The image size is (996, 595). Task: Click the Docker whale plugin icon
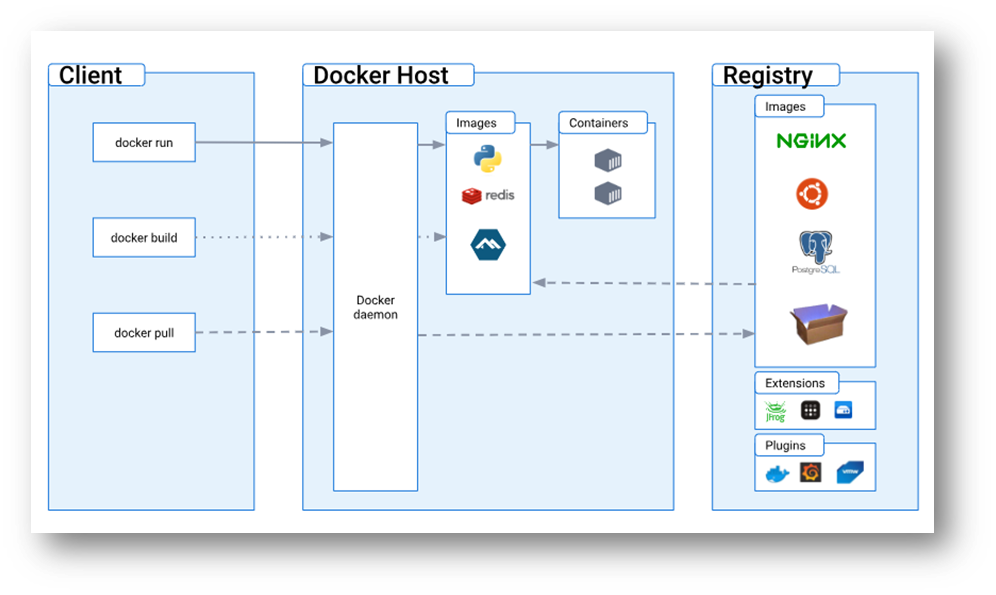777,474
